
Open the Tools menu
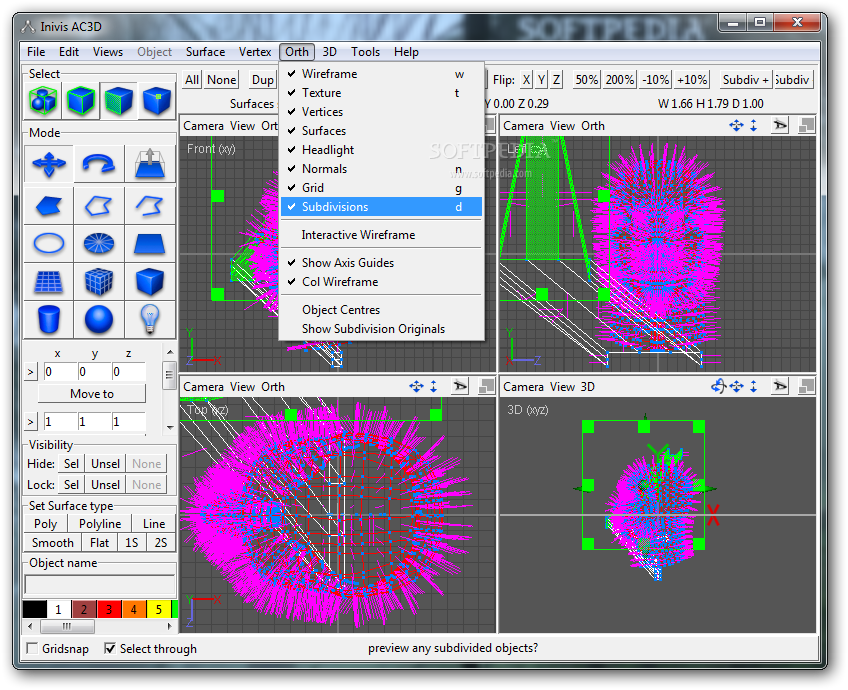[366, 52]
